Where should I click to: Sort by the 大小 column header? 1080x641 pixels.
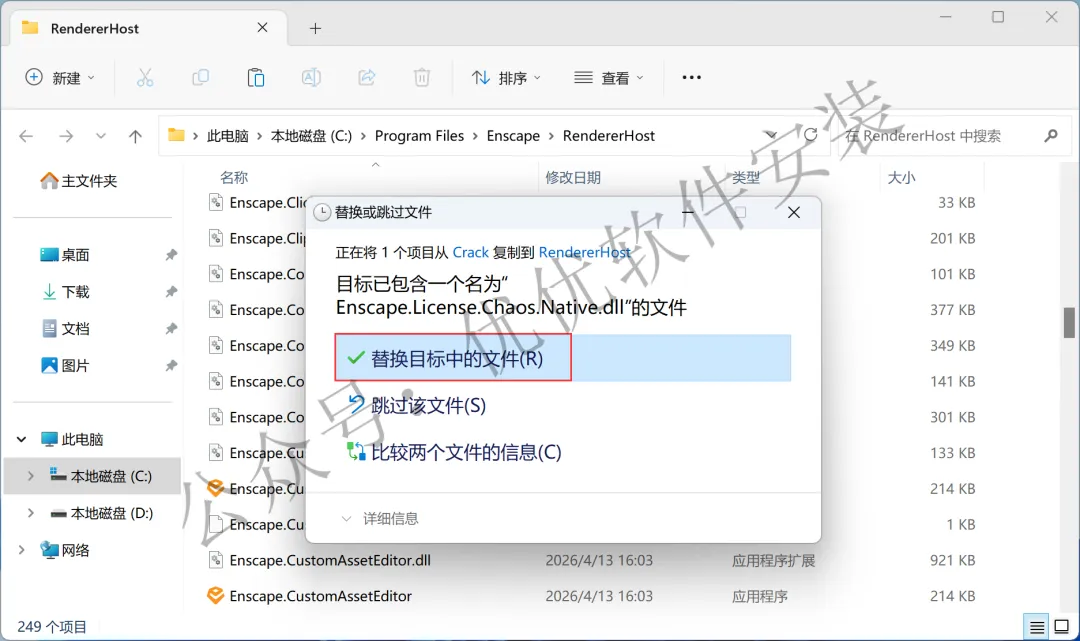(x=901, y=178)
